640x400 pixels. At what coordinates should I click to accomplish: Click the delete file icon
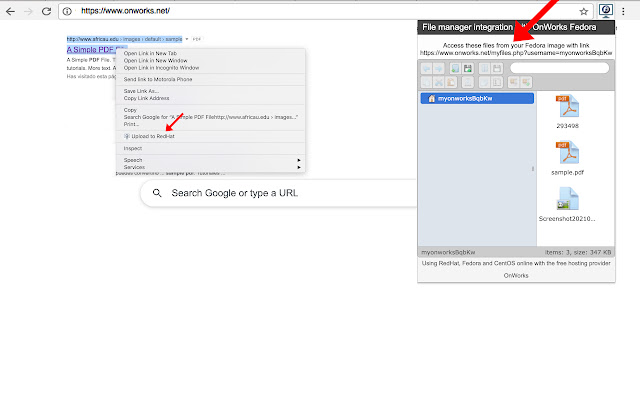tap(468, 82)
